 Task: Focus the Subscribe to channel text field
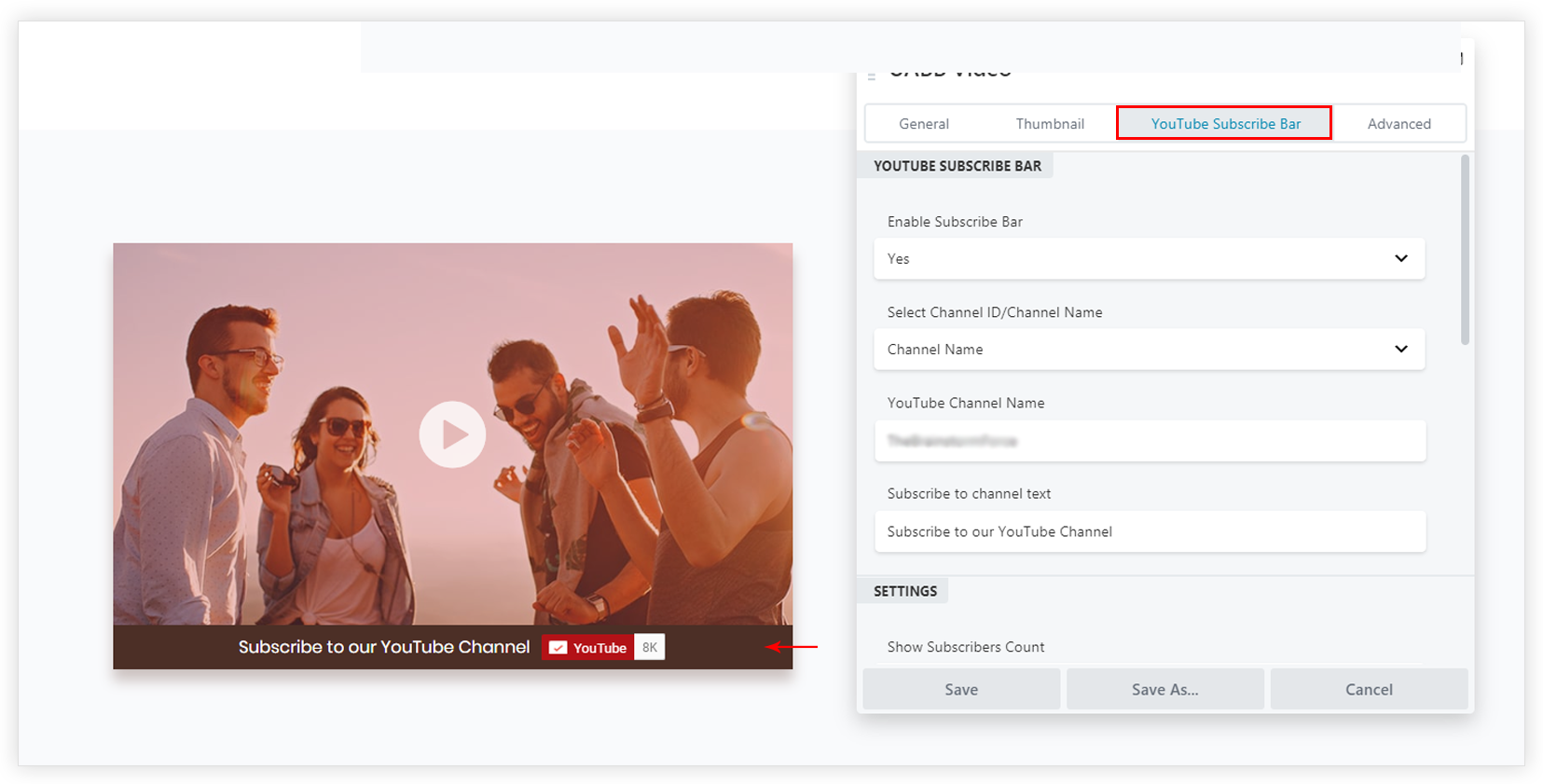tap(1149, 531)
